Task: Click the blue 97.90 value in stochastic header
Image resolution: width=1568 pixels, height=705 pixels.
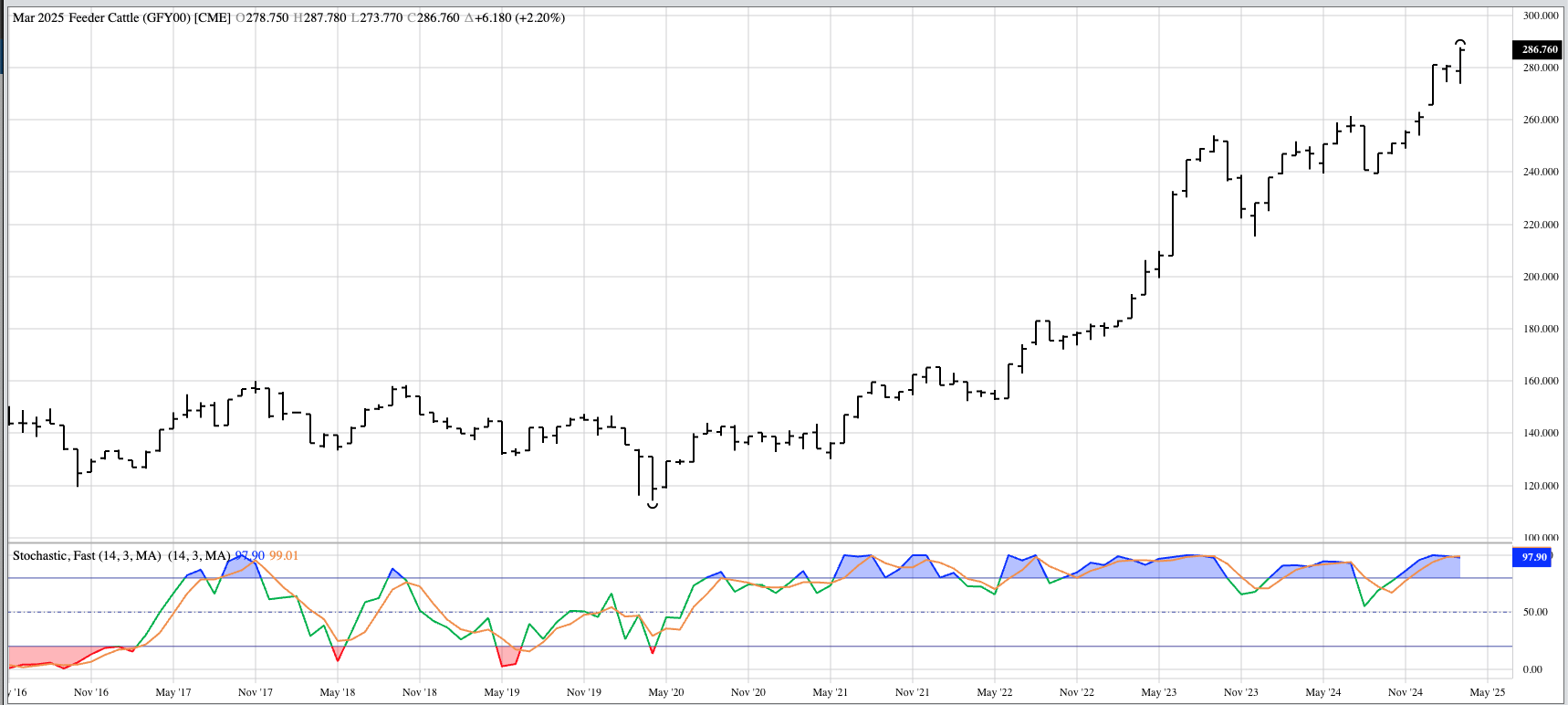Action: 250,555
